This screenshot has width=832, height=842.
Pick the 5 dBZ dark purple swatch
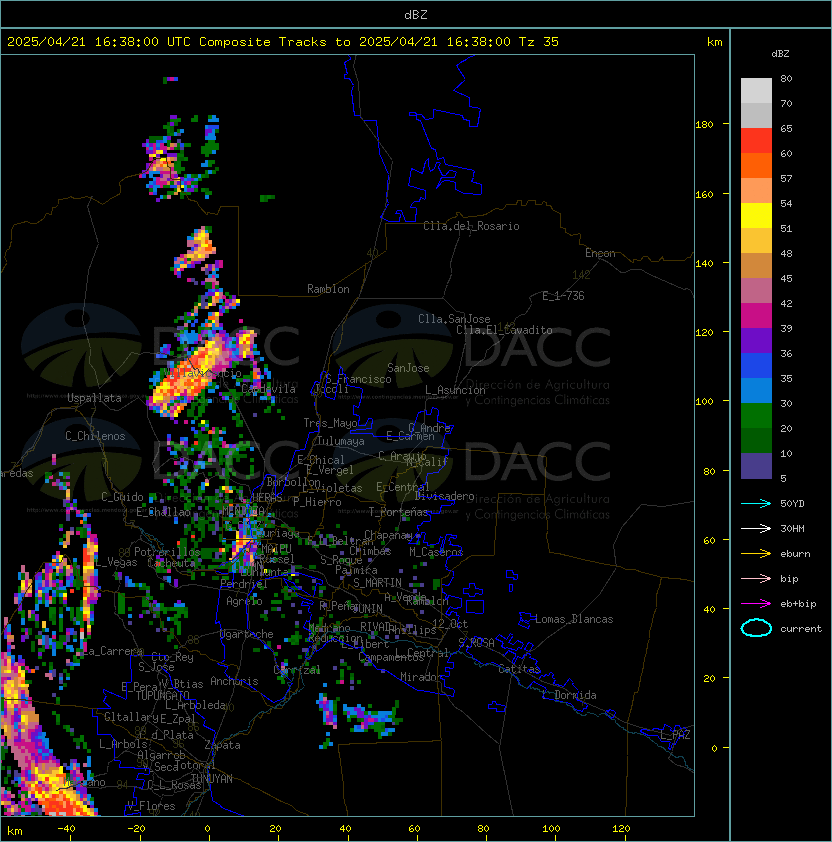[x=756, y=466]
